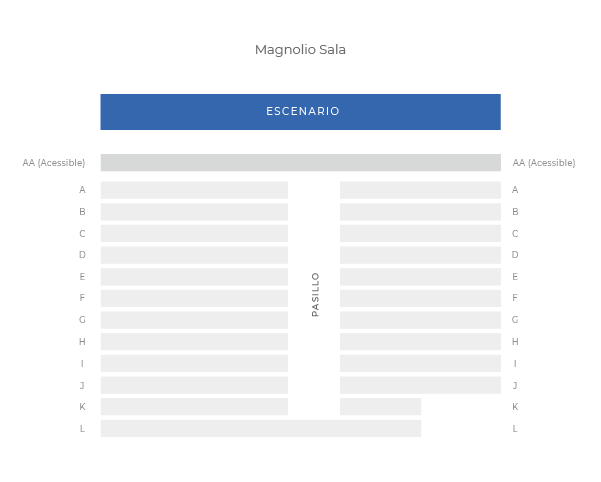Click the left AA (Acessible) row label
The height and width of the screenshot is (482, 601).
click(x=54, y=162)
